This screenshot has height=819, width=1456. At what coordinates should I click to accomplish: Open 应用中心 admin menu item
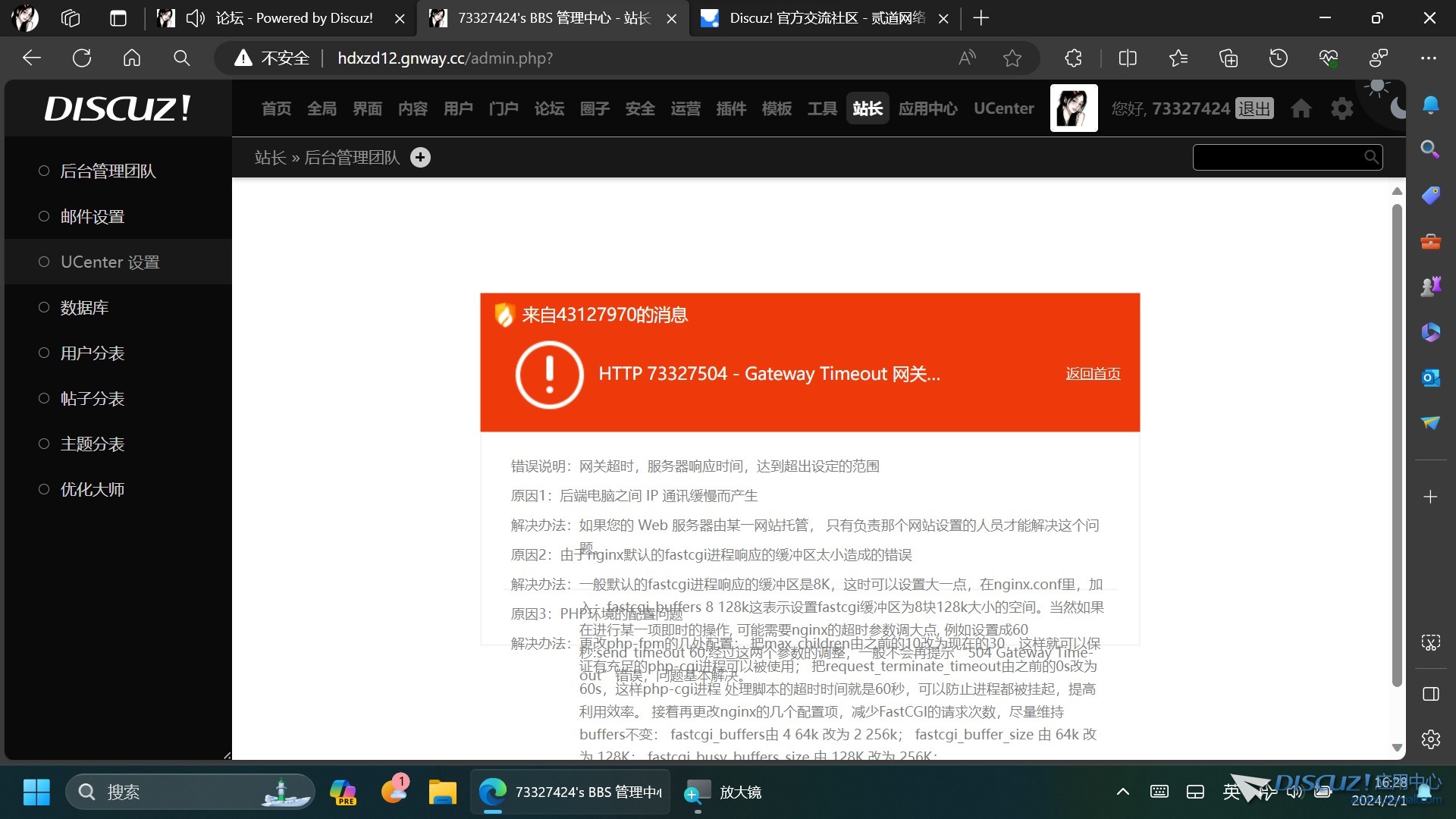coord(928,108)
